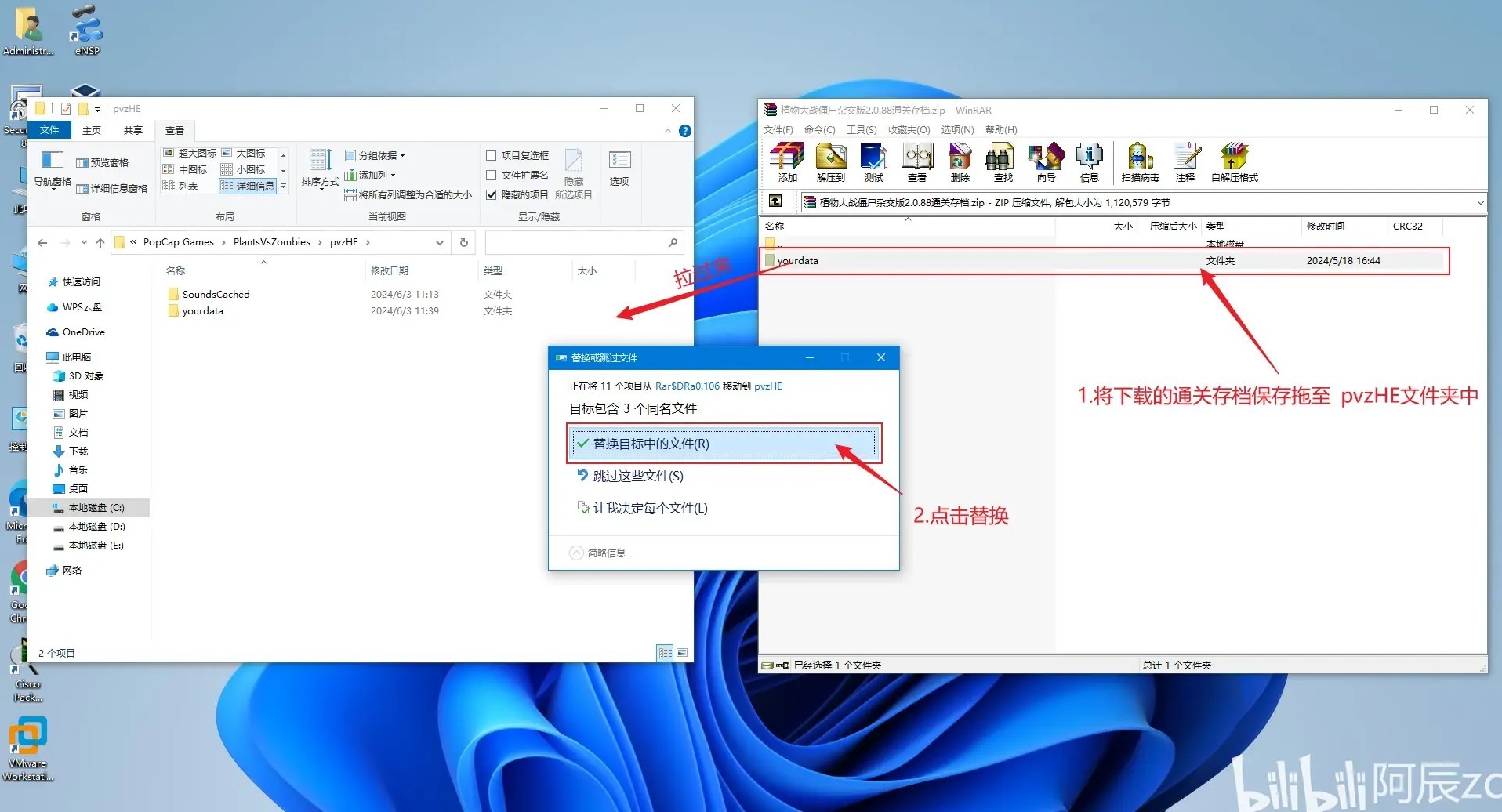Click the WinRAR Info (信息) icon
Screen dimensions: 1502x812
1090,162
